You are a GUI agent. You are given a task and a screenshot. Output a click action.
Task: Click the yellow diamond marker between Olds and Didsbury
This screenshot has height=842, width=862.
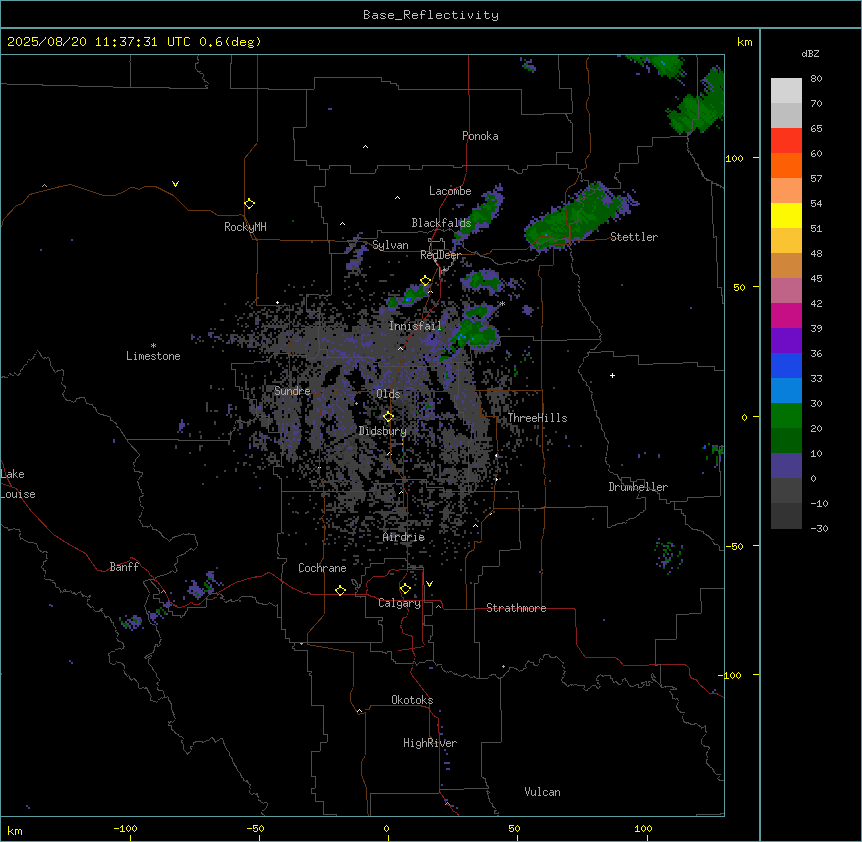click(x=389, y=417)
